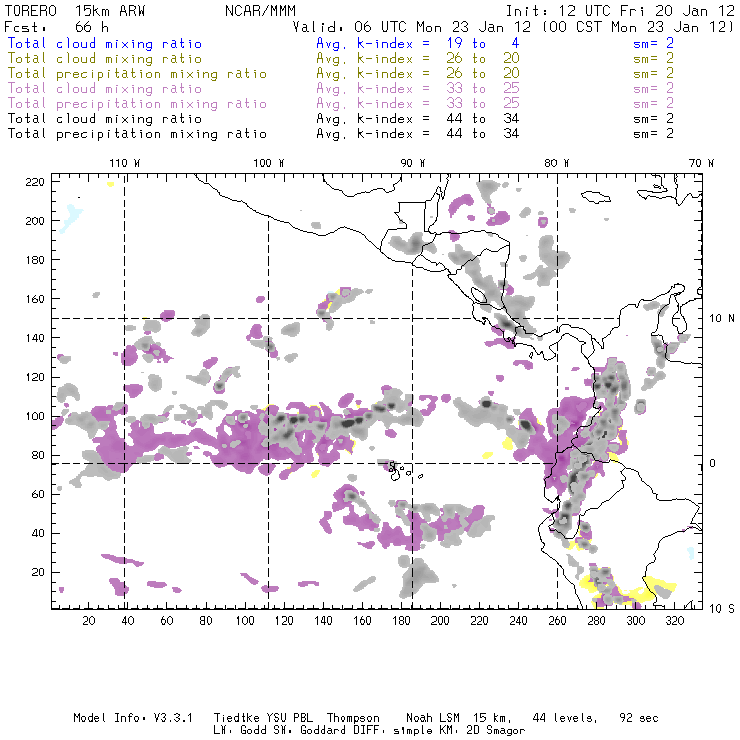Click the '320' tick label on the horizontal axis
The height and width of the screenshot is (740, 740).
[x=675, y=621]
